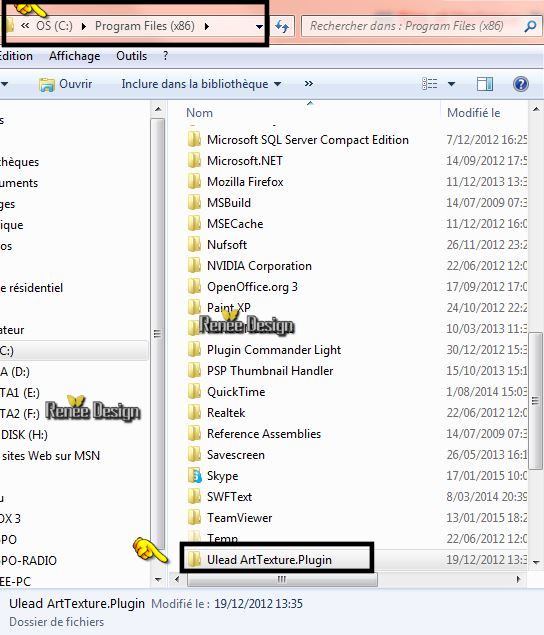
Task: Select drive (D:) in navigation pane
Action: [15, 372]
